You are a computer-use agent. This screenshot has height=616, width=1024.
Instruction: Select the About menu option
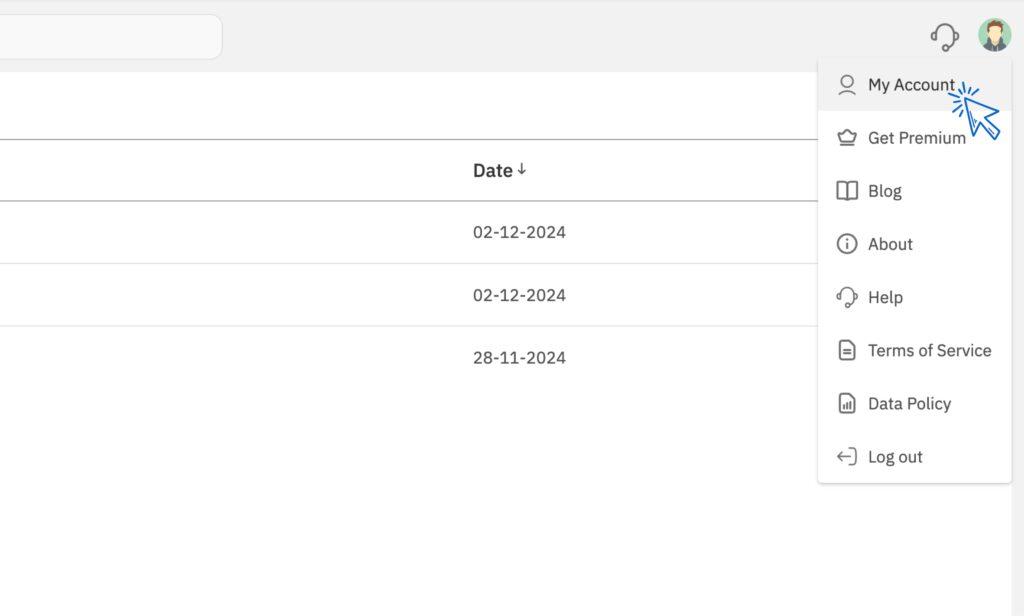[x=890, y=244]
